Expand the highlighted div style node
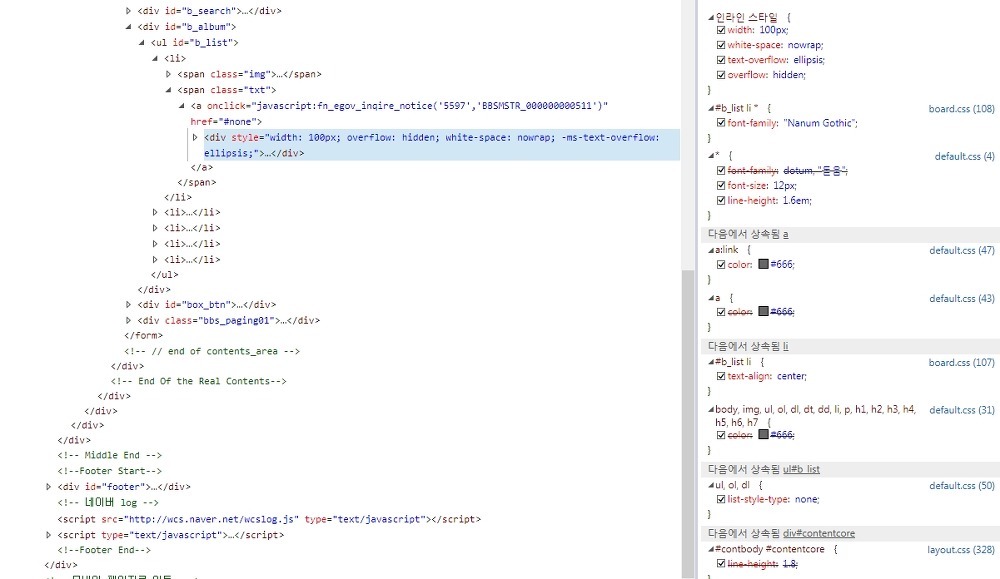This screenshot has height=579, width=1000. pyautogui.click(x=195, y=137)
